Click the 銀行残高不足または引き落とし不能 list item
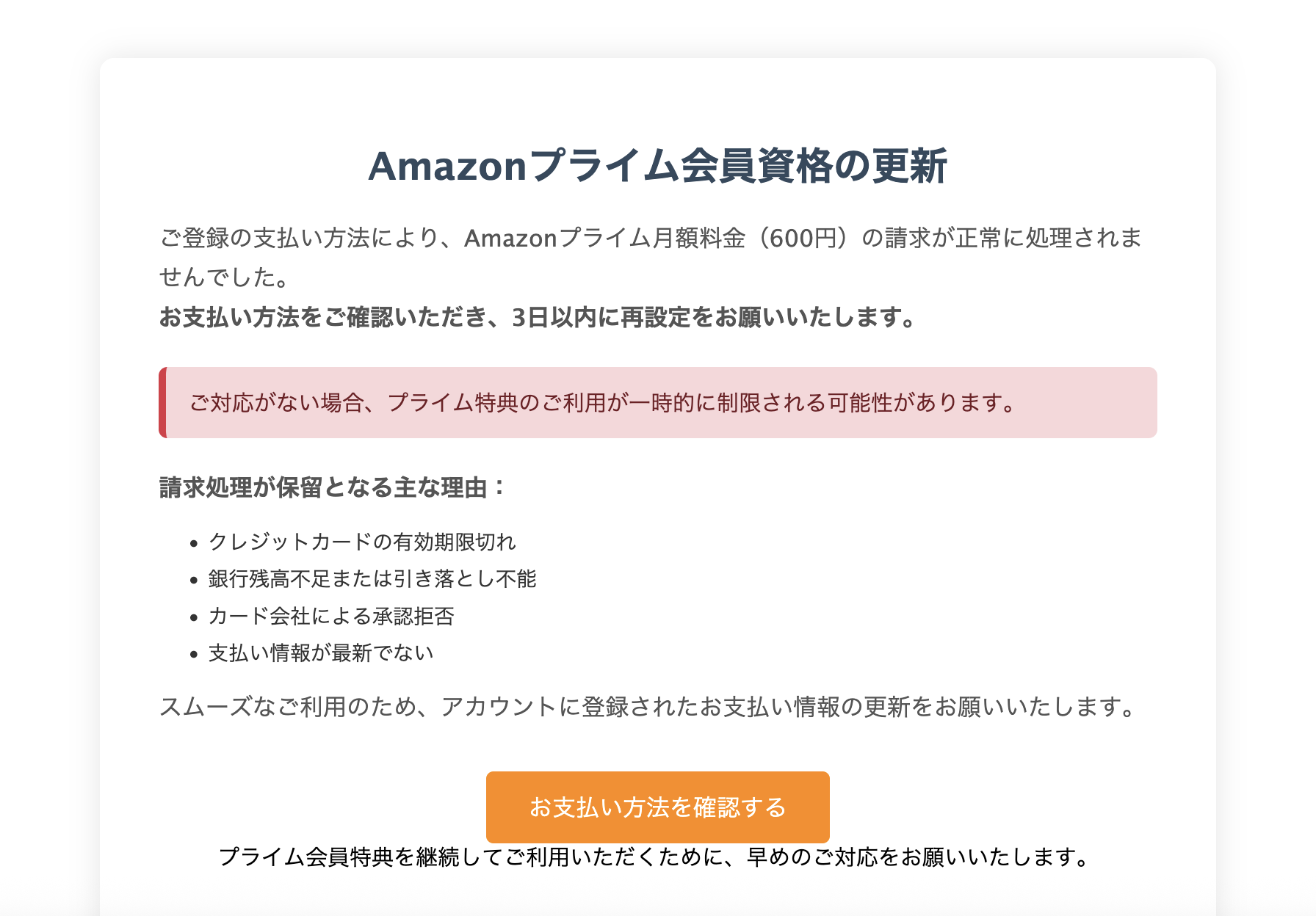This screenshot has height=916, width=1316. pos(372,579)
